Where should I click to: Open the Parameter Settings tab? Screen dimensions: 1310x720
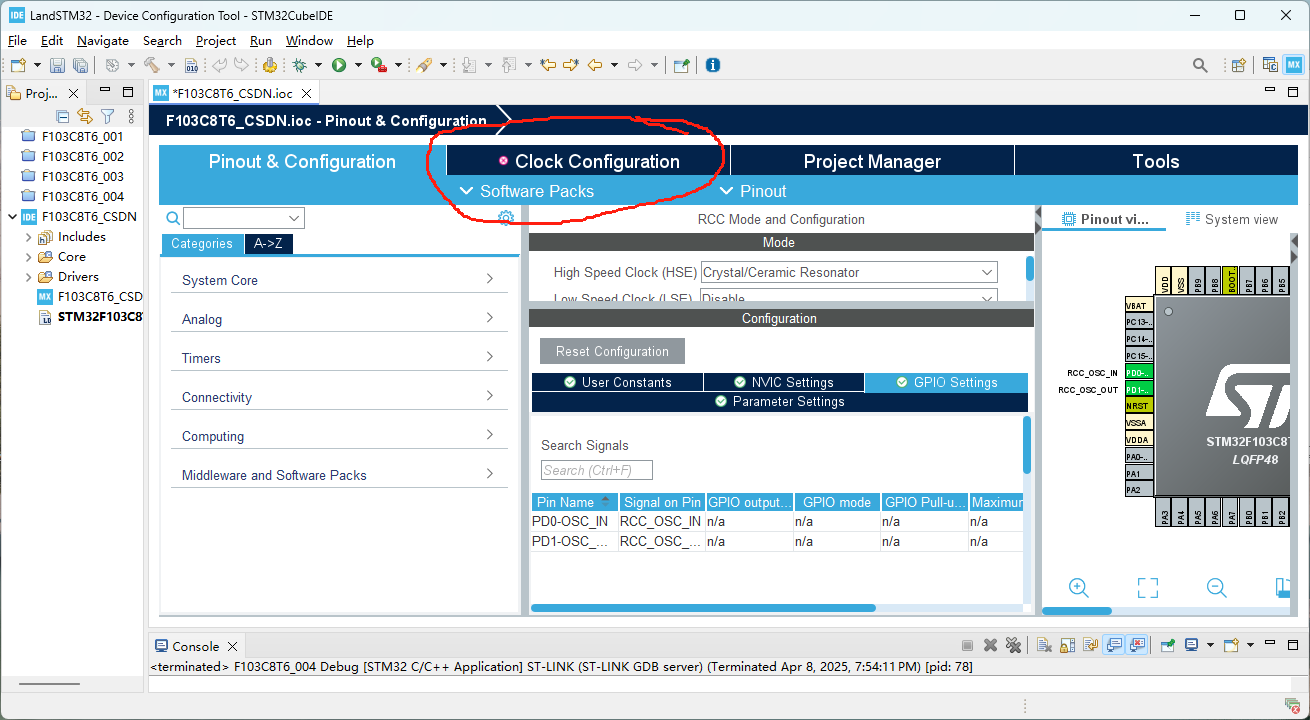coord(779,401)
